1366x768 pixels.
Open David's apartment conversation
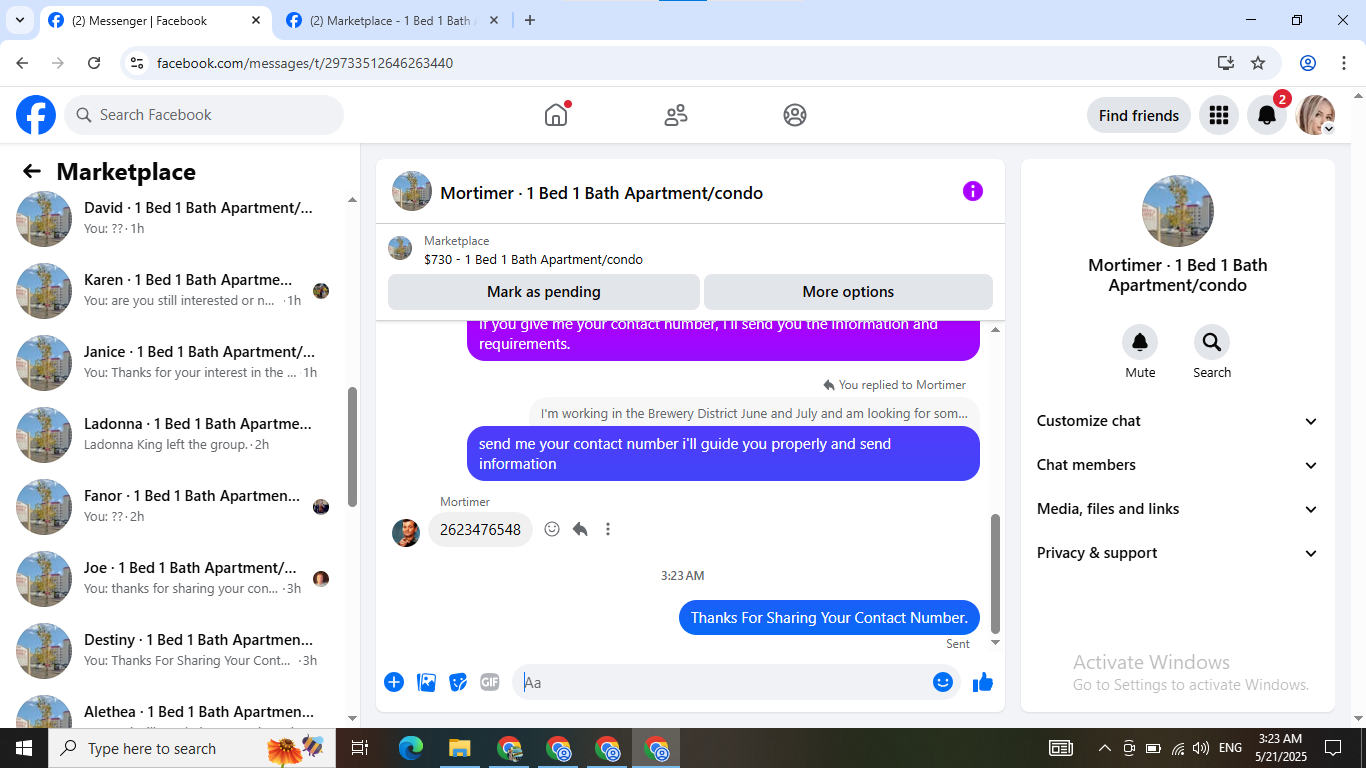pyautogui.click(x=174, y=217)
